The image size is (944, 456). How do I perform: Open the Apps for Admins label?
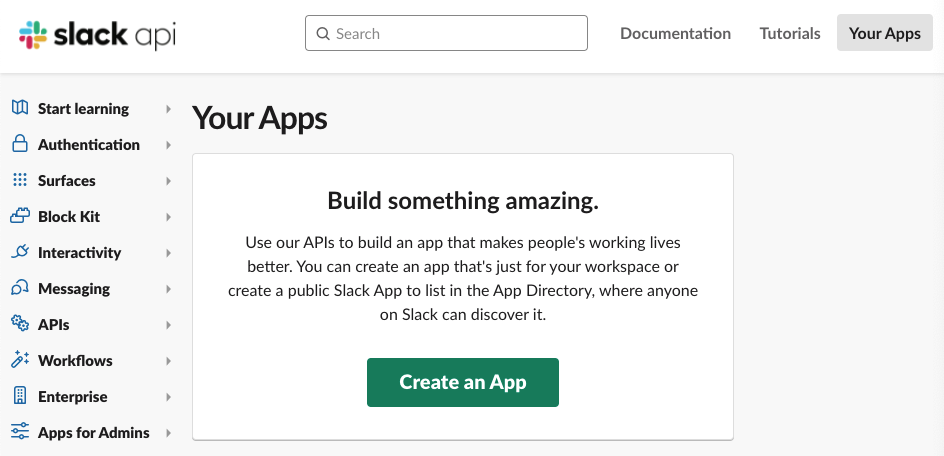94,433
